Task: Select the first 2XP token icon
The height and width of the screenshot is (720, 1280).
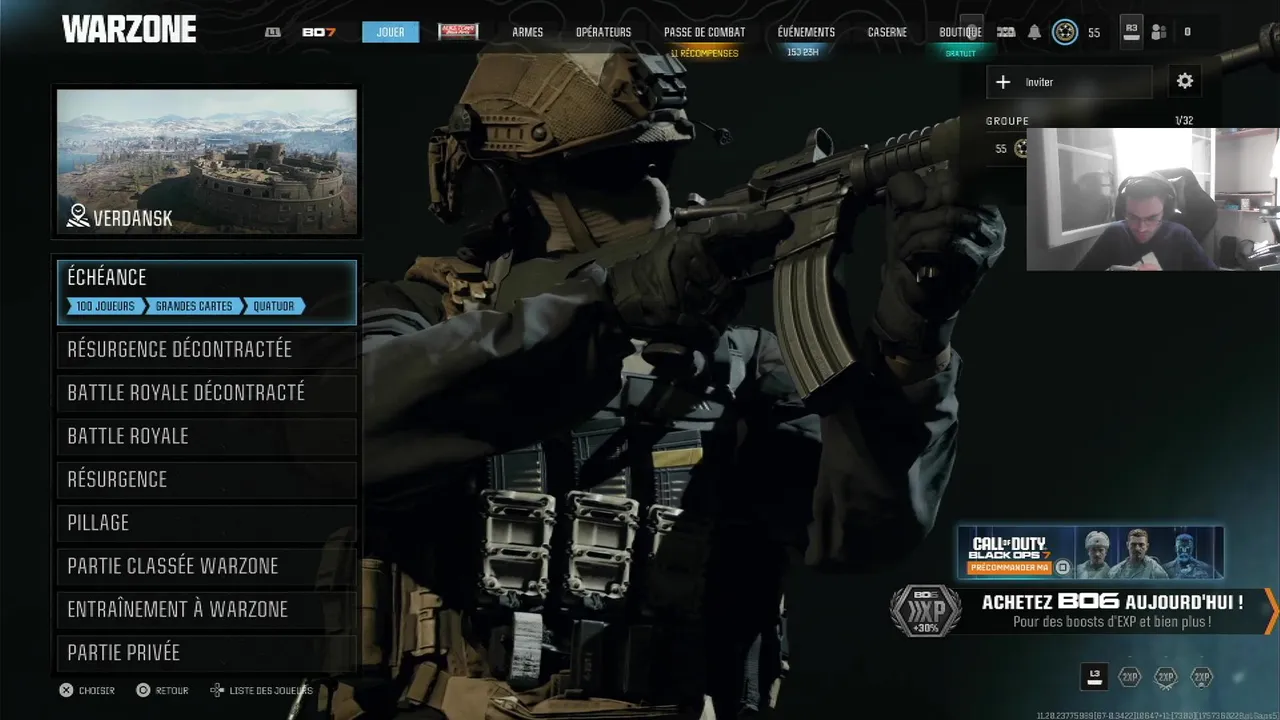Action: pyautogui.click(x=1129, y=677)
